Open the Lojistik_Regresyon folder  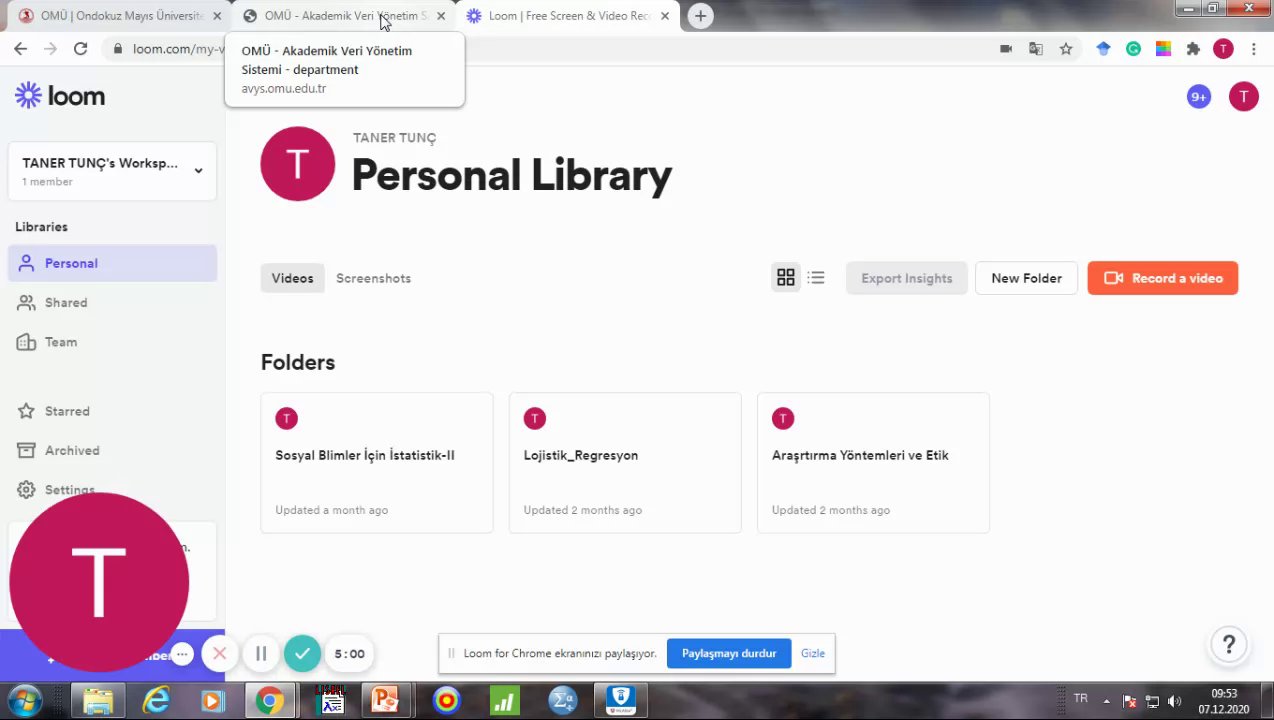(x=625, y=462)
